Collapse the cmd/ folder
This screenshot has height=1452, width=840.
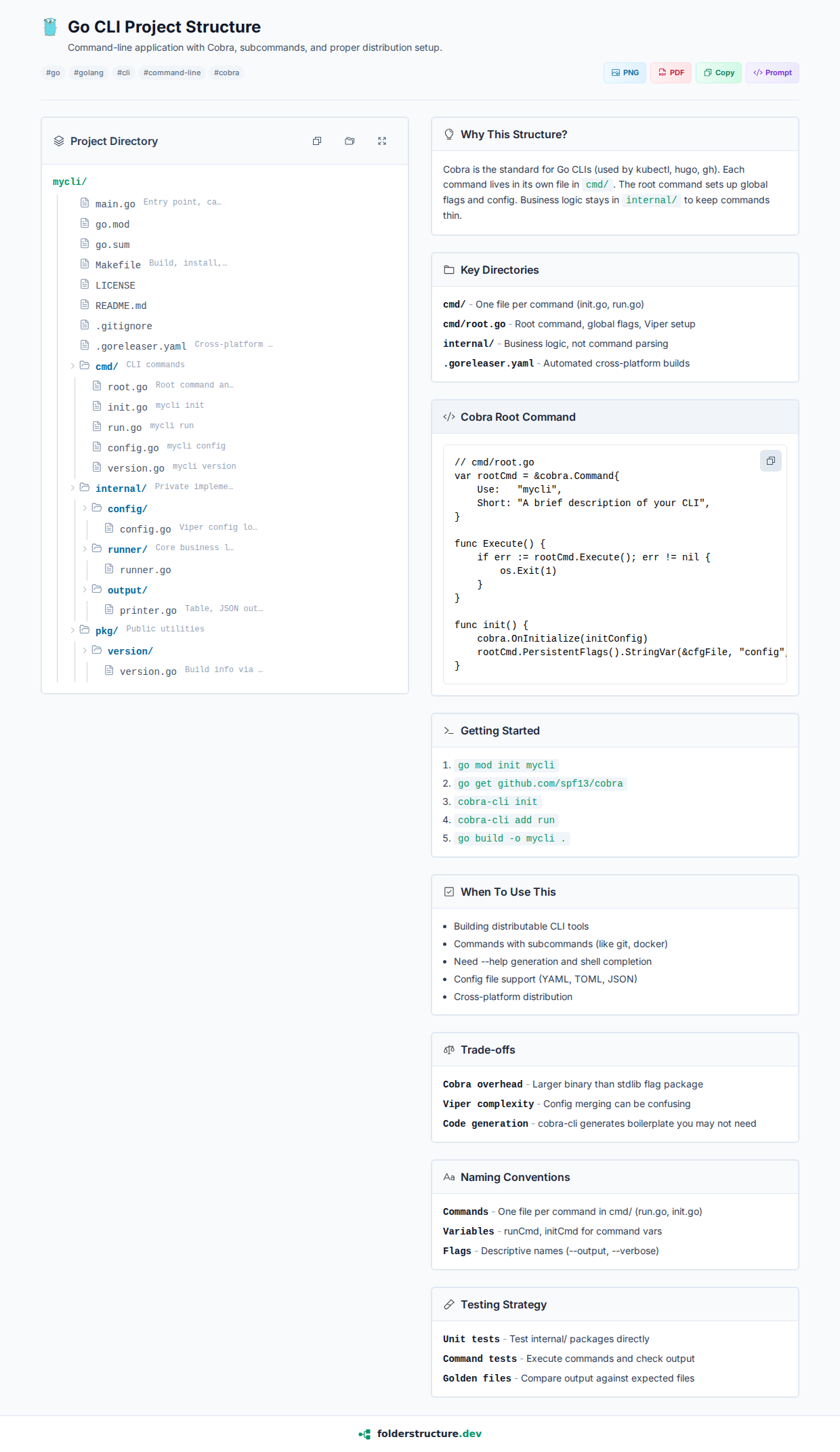click(73, 366)
